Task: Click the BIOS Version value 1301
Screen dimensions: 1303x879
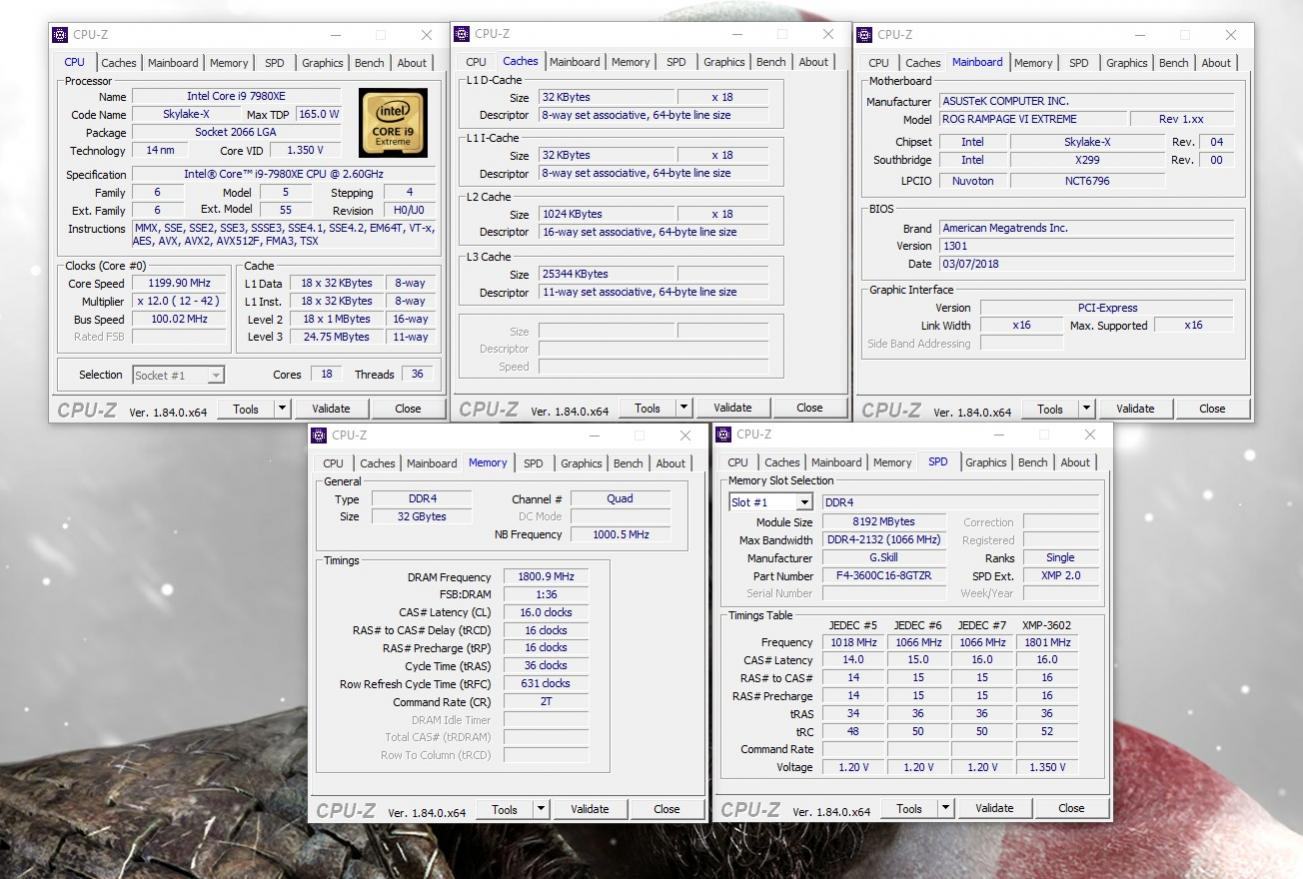Action: (x=1087, y=246)
